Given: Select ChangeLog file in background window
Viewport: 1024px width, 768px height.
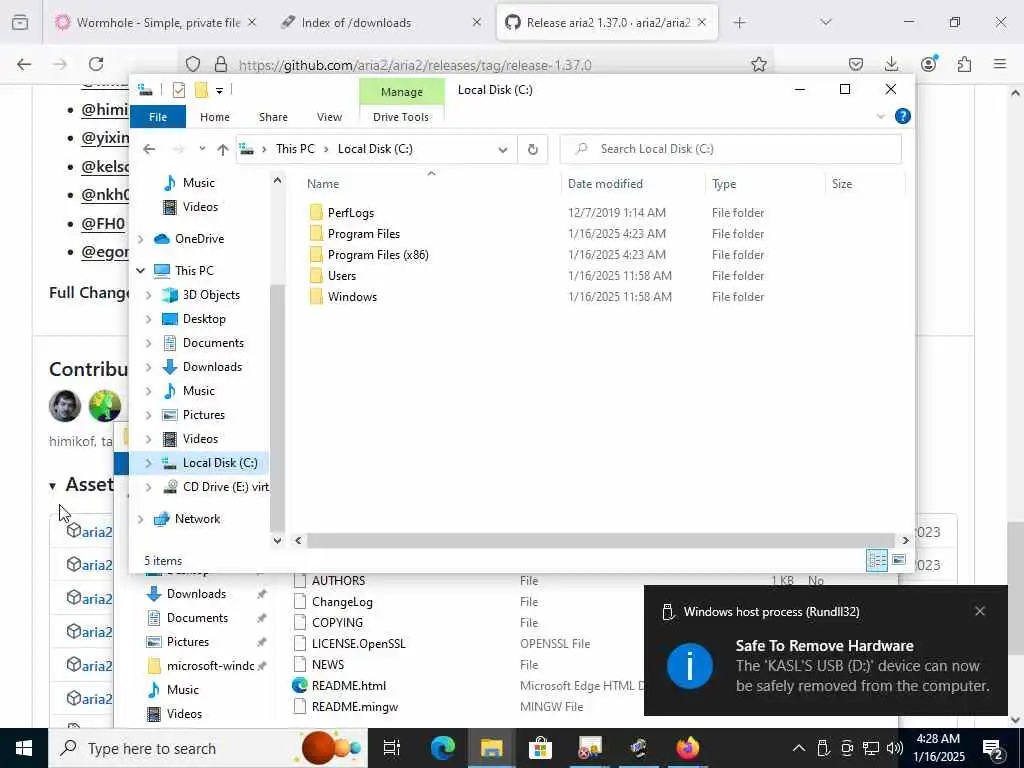Looking at the screenshot, I should 342,602.
